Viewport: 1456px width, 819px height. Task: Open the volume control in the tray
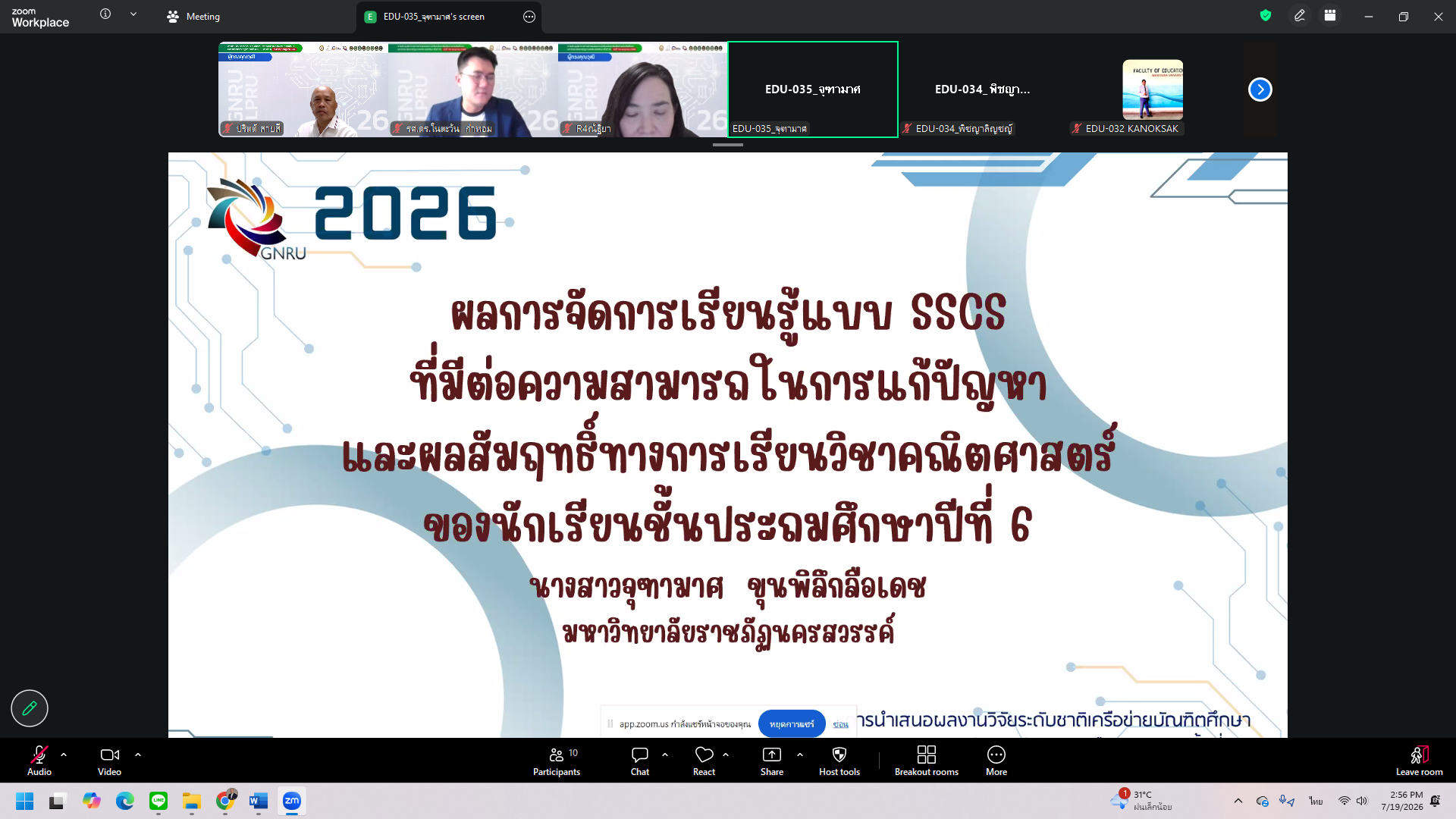tap(1362, 801)
